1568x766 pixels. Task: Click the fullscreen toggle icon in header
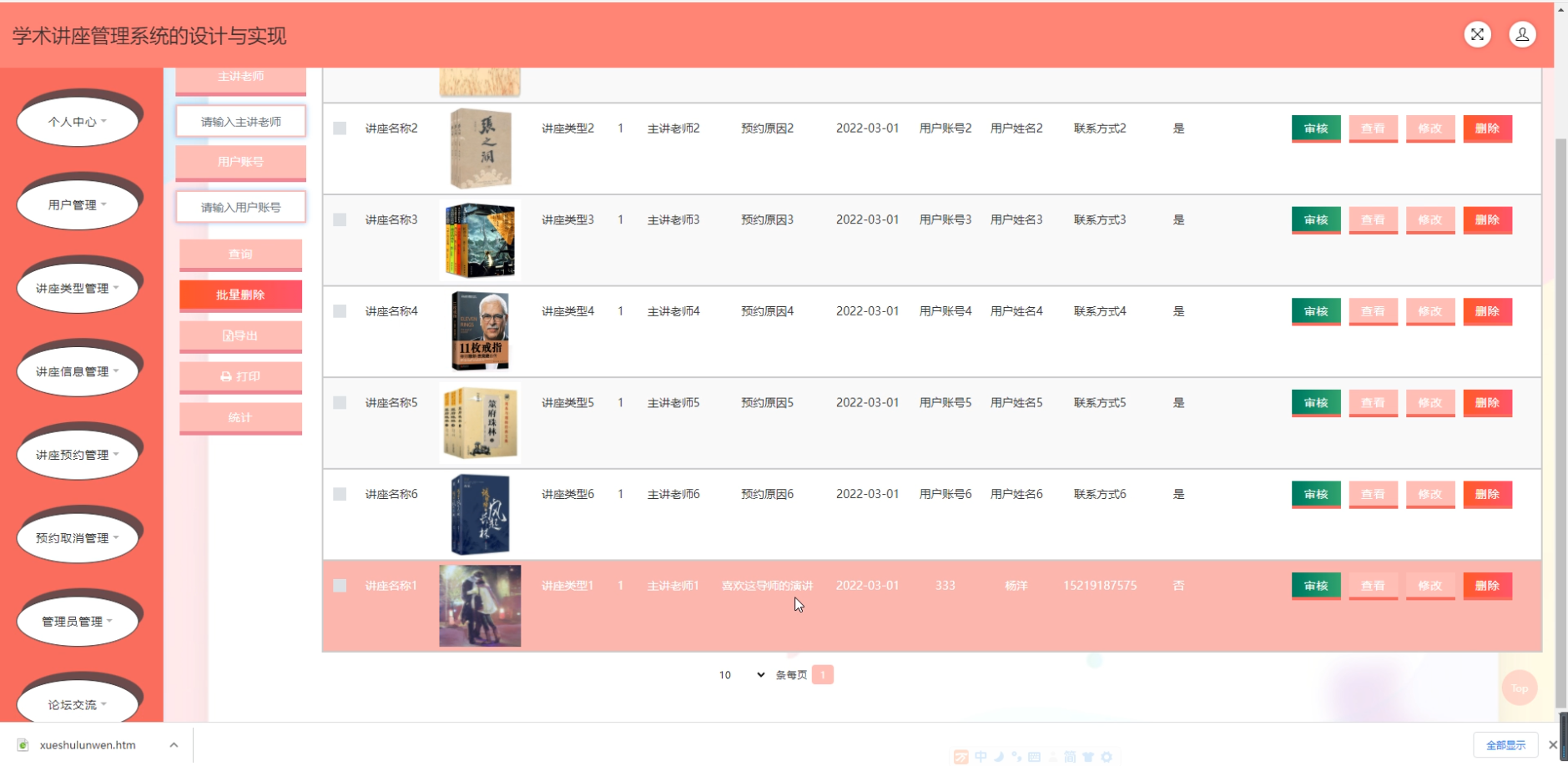pos(1477,34)
